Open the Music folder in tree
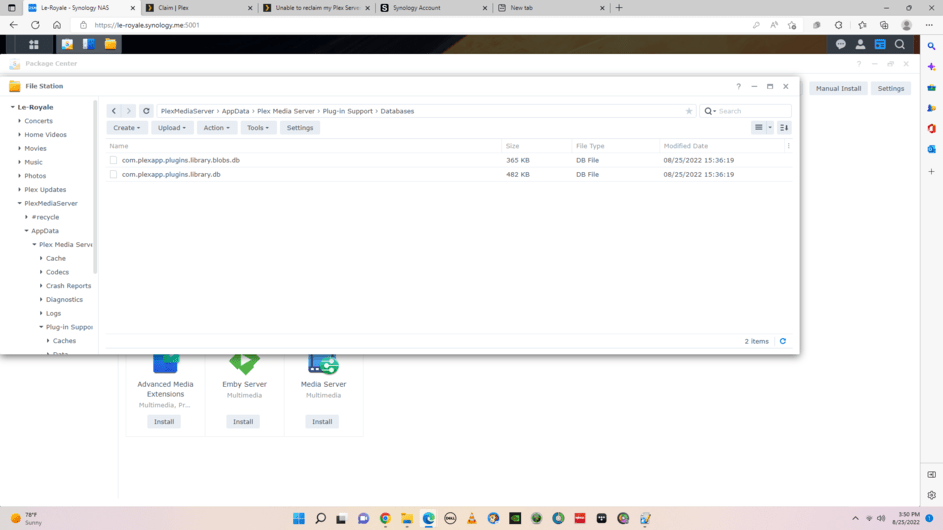The image size is (943, 530). click(x=33, y=162)
